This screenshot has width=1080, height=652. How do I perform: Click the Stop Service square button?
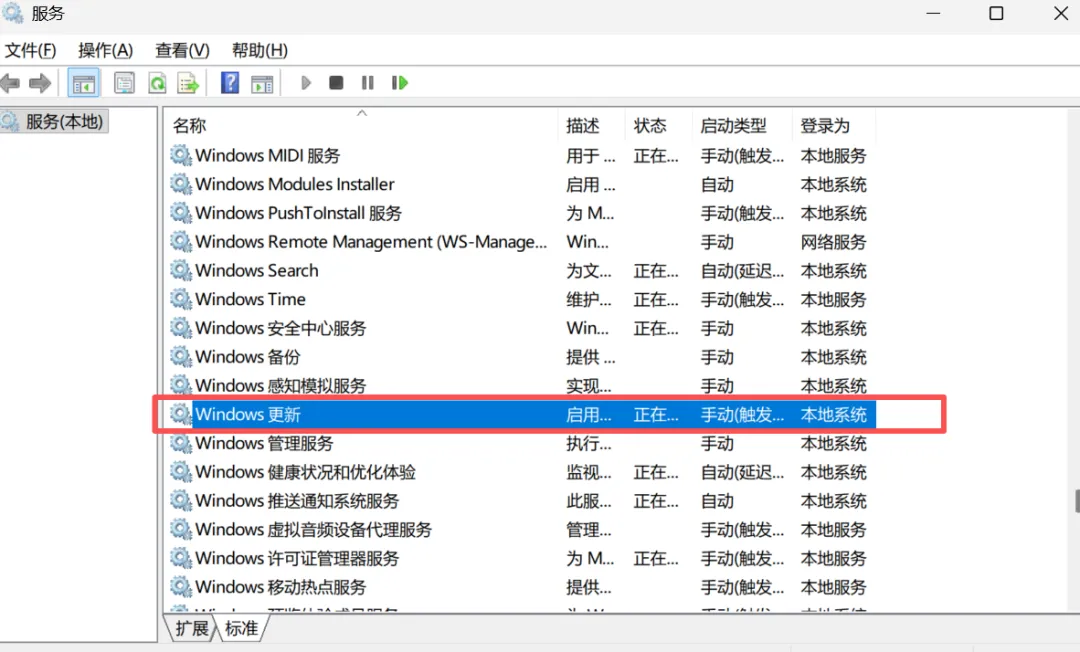tap(336, 83)
